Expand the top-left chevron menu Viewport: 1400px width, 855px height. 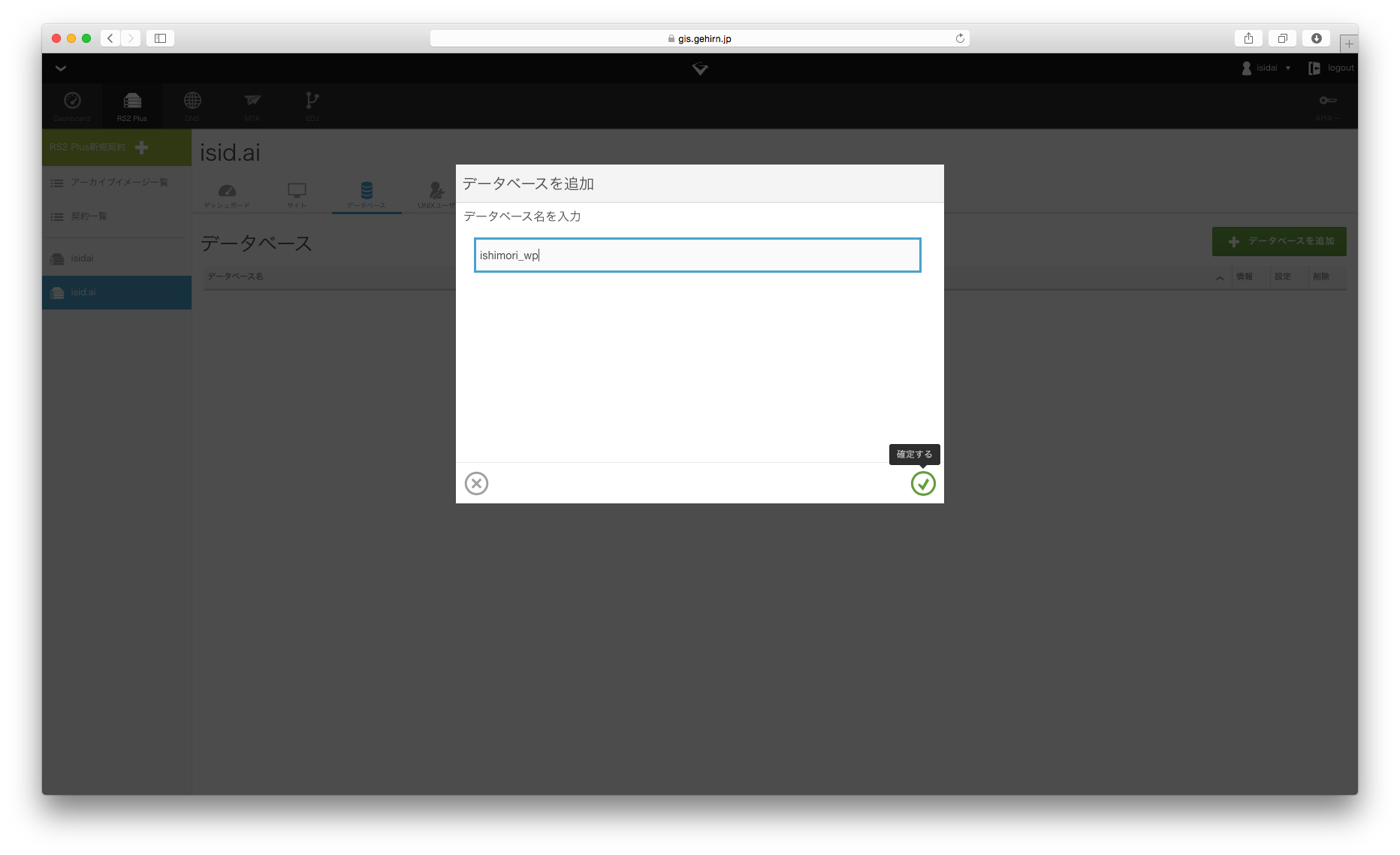[x=61, y=68]
